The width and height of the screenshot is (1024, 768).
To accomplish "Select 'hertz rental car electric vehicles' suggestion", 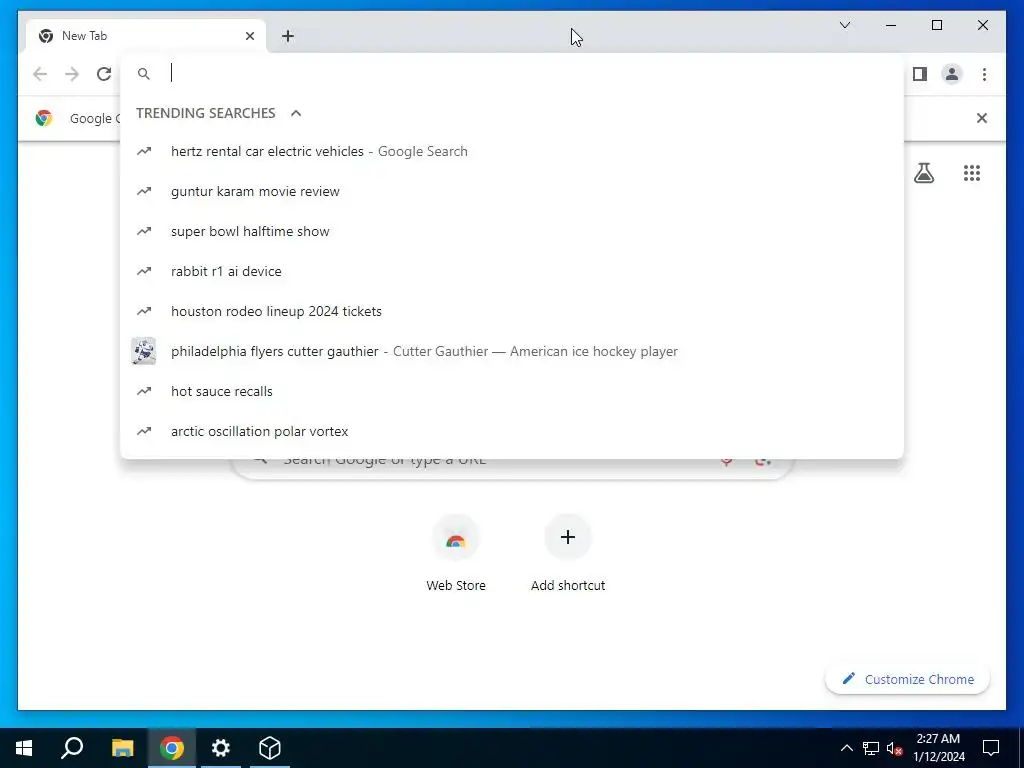I will coord(512,151).
